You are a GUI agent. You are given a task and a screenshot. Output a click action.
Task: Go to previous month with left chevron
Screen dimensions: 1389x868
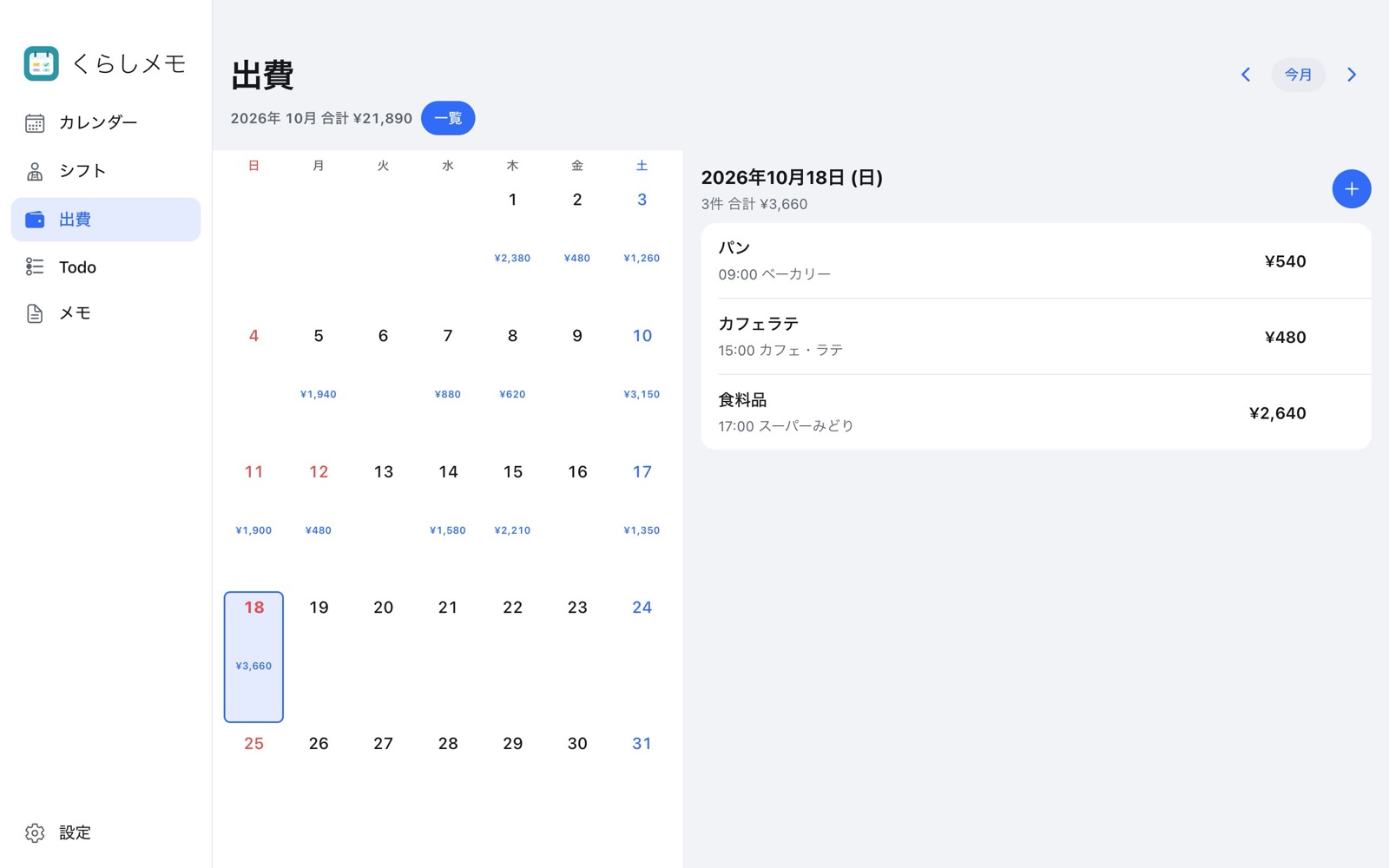coord(1246,75)
